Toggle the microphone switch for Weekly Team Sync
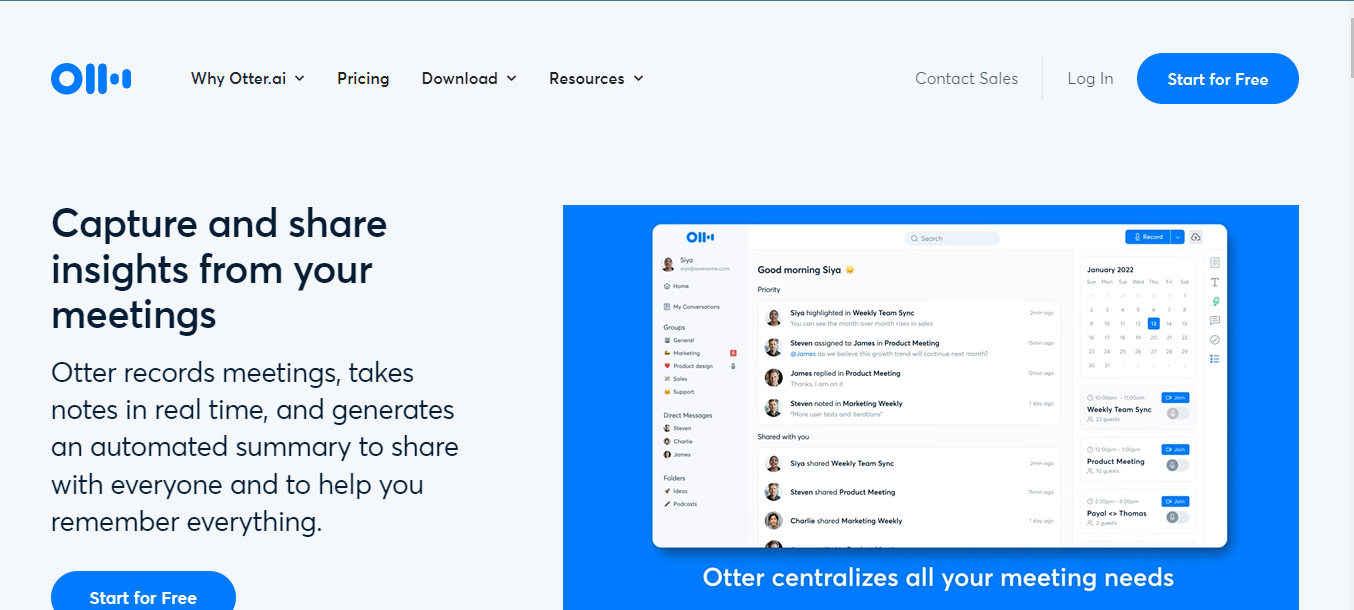The width and height of the screenshot is (1354, 610). (1178, 413)
